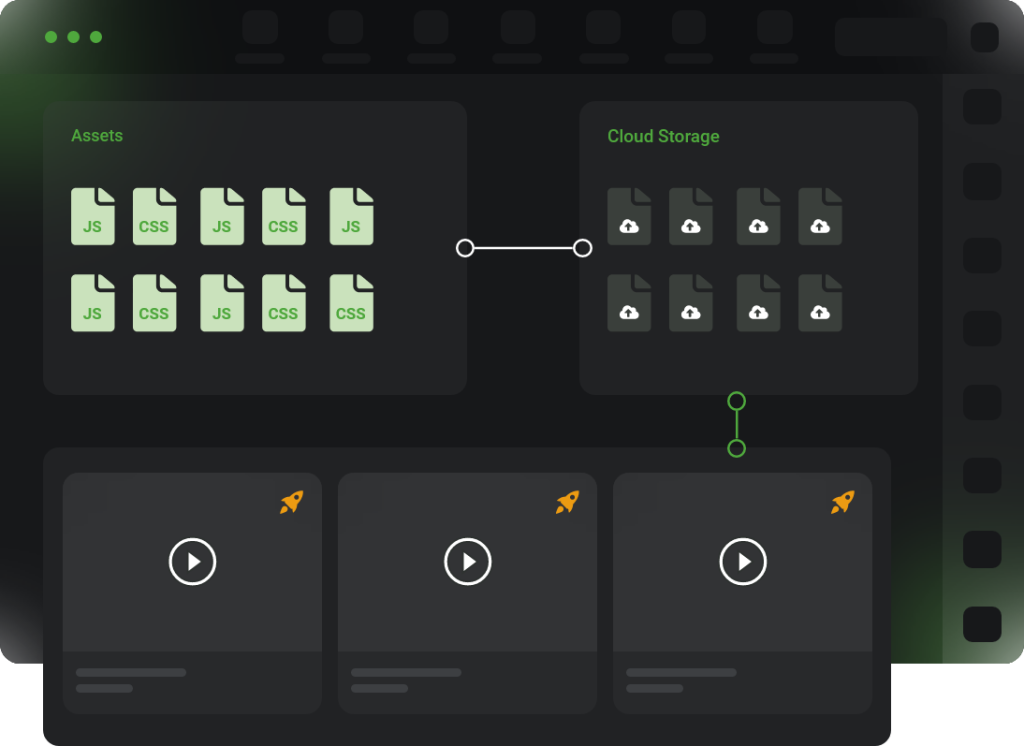Click the rocket icon on the right video card
Viewport: 1024px width, 746px height.
(x=841, y=503)
